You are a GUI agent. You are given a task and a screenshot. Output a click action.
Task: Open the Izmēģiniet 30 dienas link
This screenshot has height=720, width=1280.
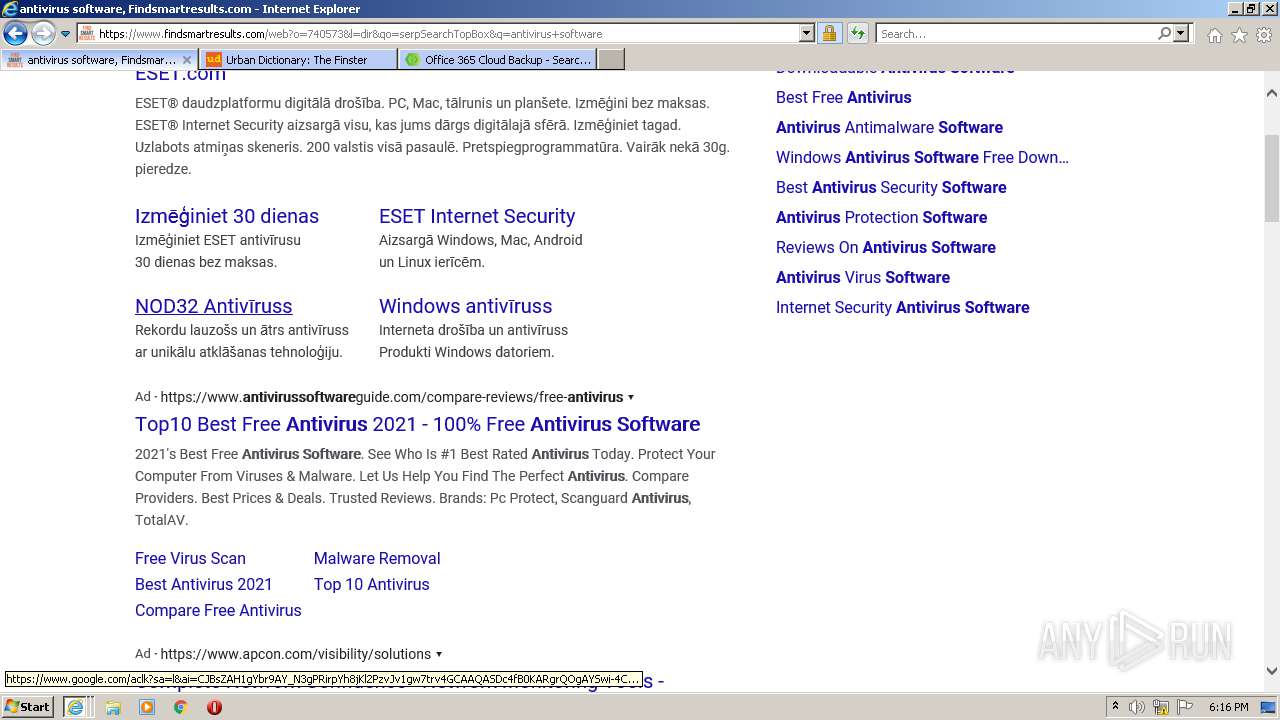pyautogui.click(x=227, y=216)
